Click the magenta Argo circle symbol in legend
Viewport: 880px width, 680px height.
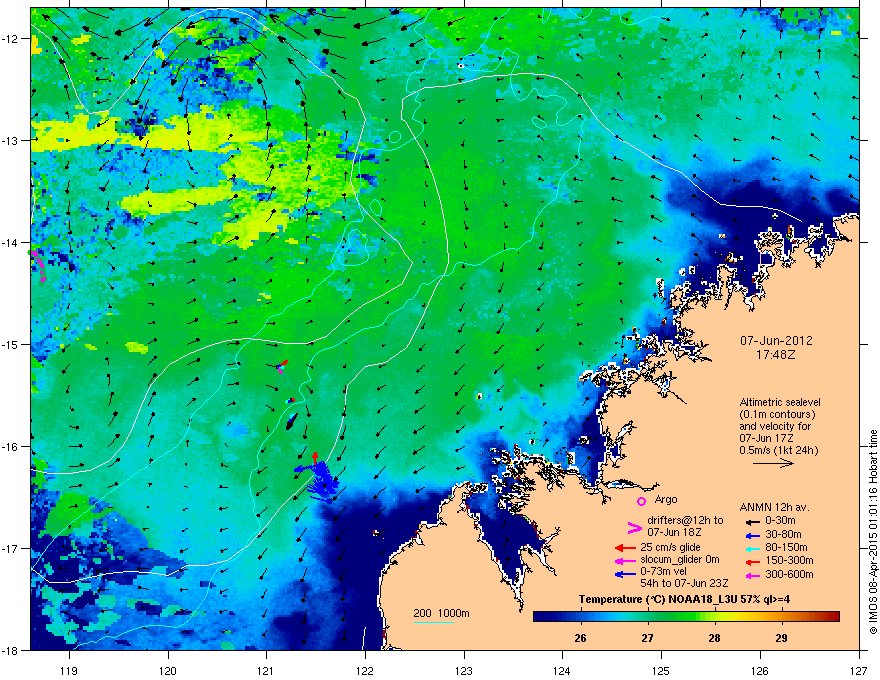coord(641,501)
